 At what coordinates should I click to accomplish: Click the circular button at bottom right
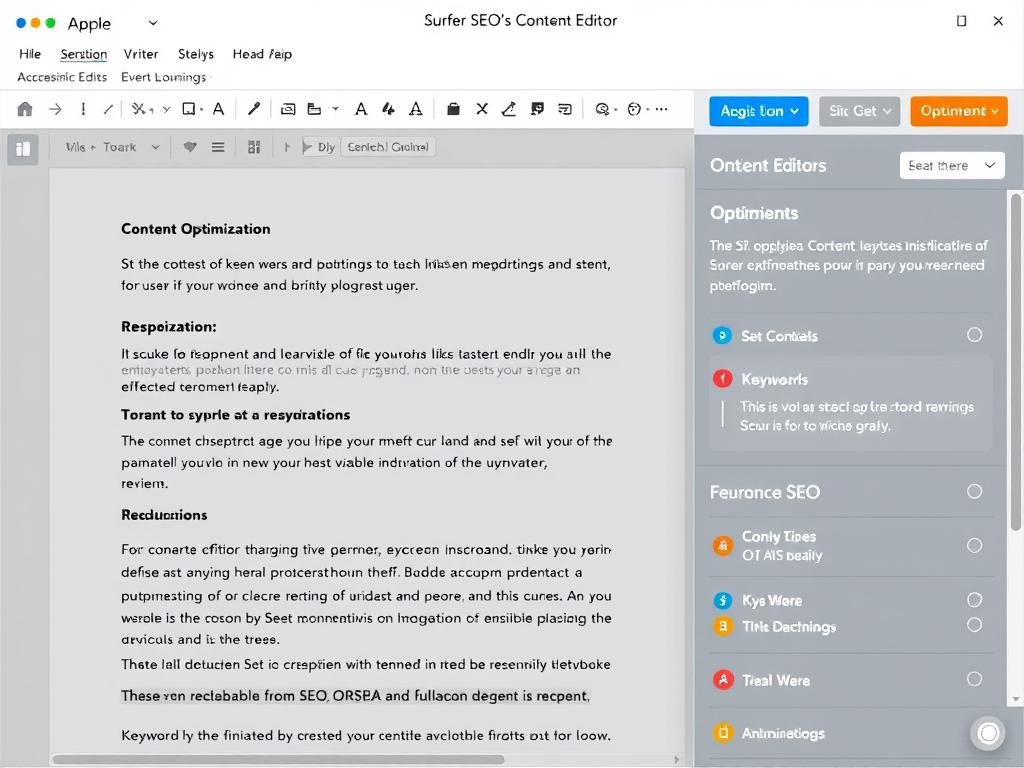[x=988, y=733]
